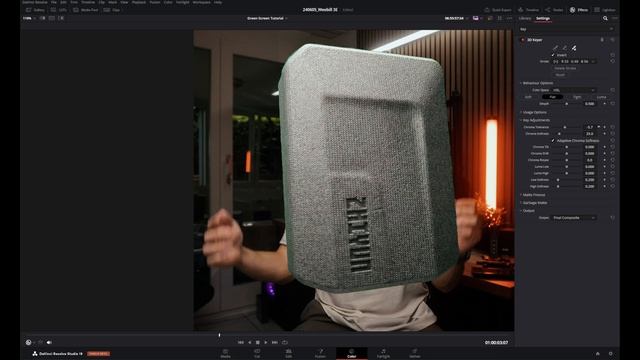
Task: Click the Quick Export button
Action: pos(498,10)
